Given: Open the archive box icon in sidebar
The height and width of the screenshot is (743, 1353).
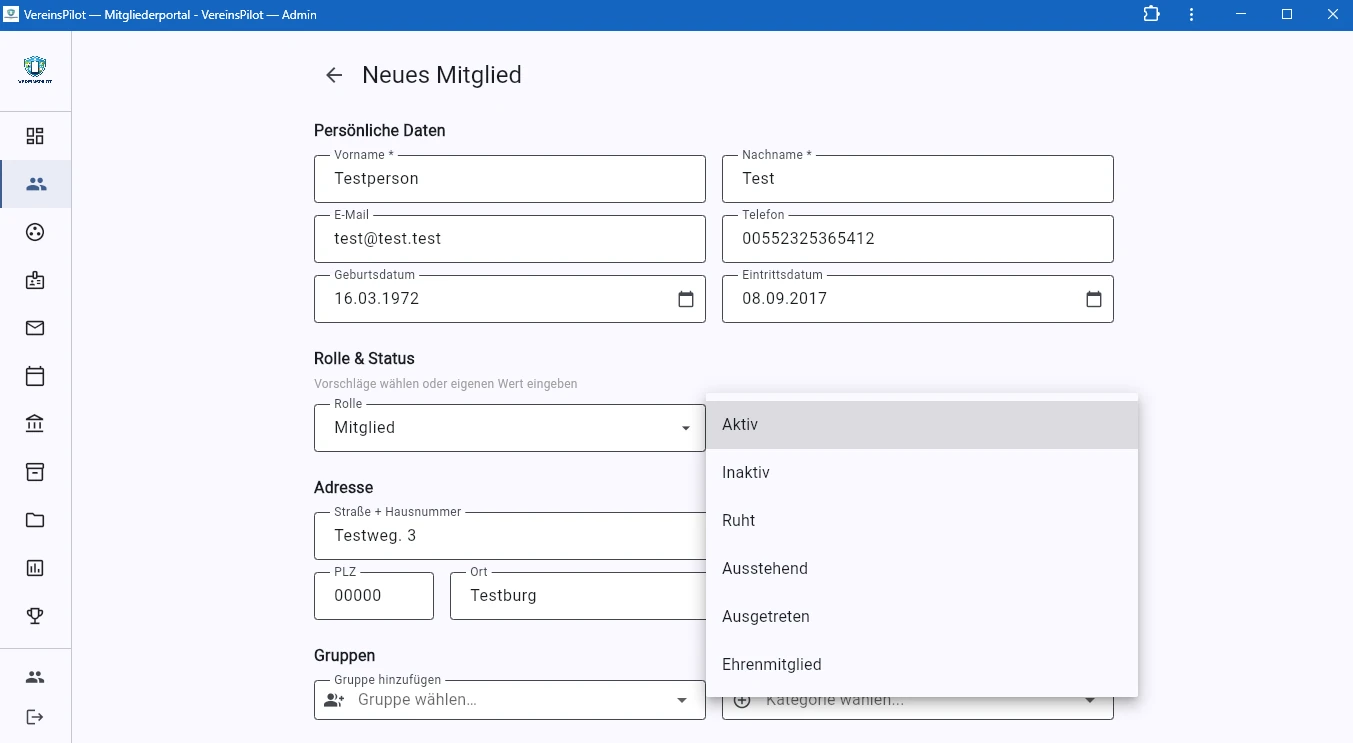Looking at the screenshot, I should (35, 471).
